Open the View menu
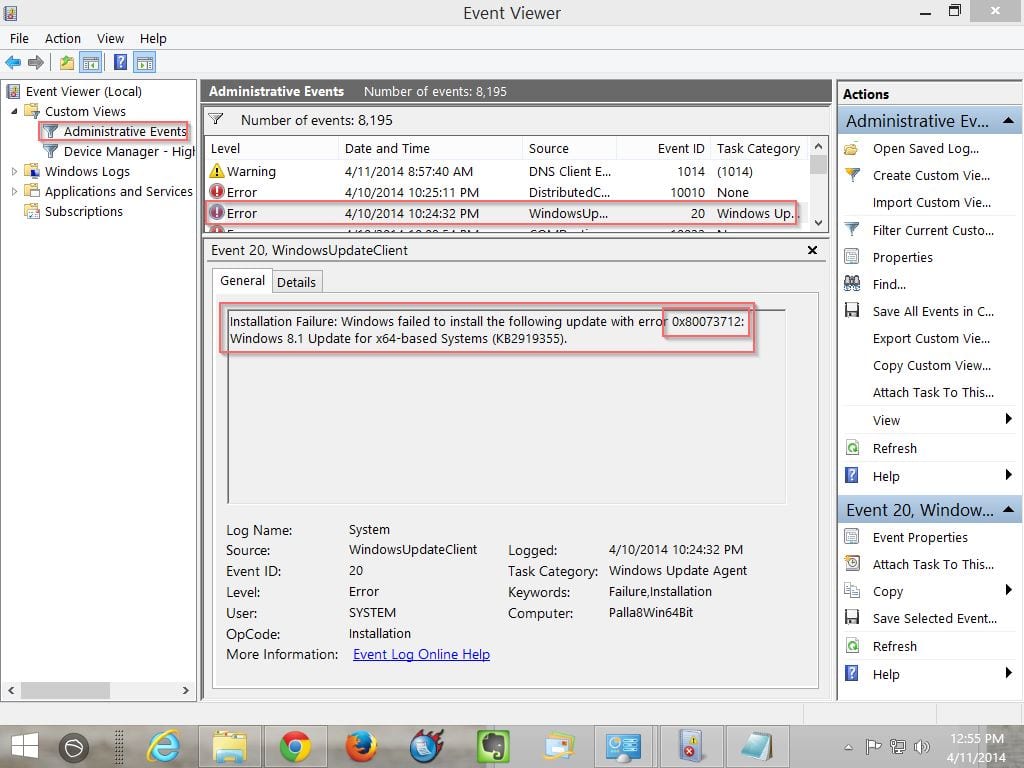The width and height of the screenshot is (1024, 768). point(110,39)
